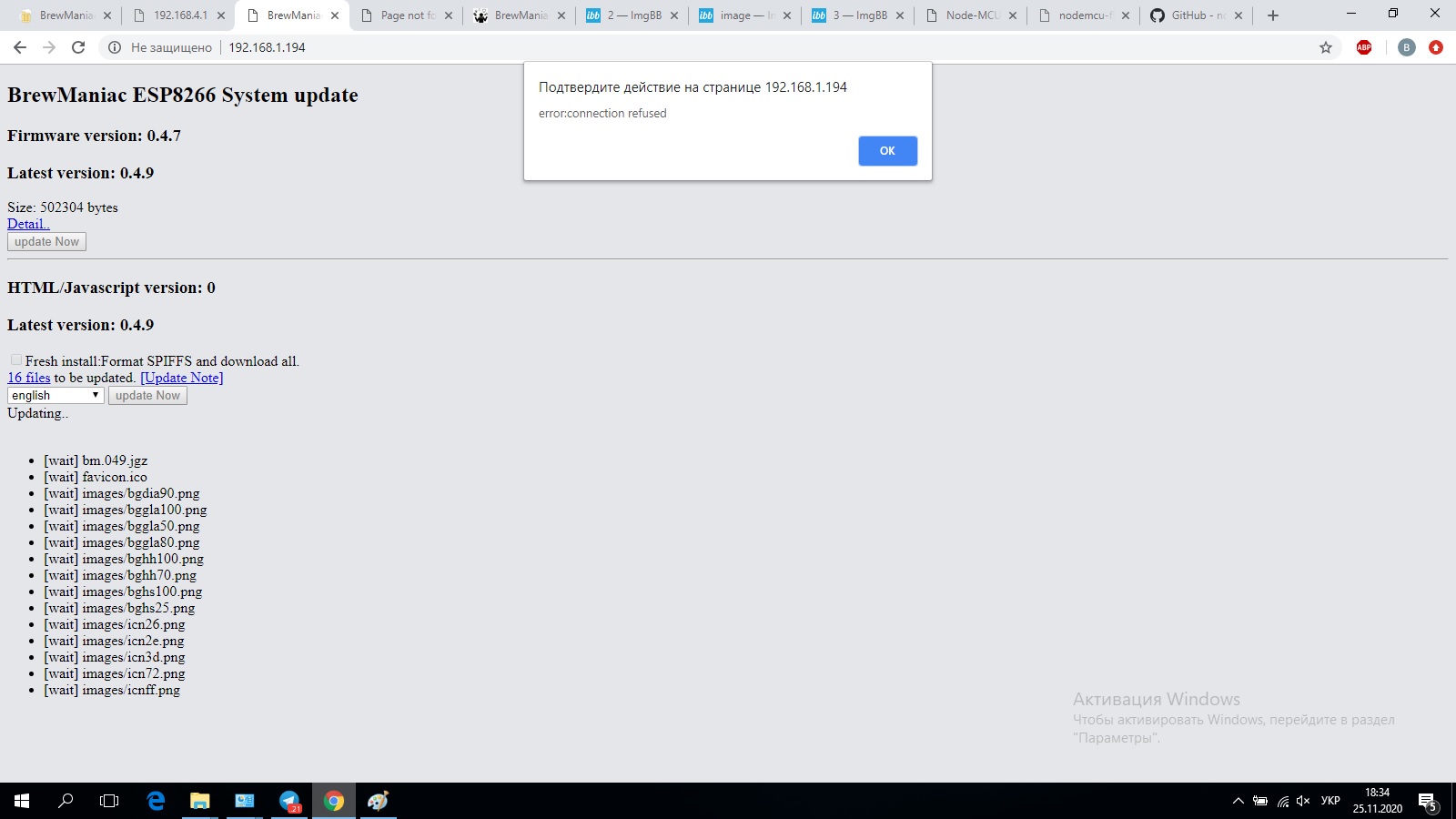Open the Chrome profile avatar
Viewport: 1456px width, 819px height.
[x=1407, y=47]
